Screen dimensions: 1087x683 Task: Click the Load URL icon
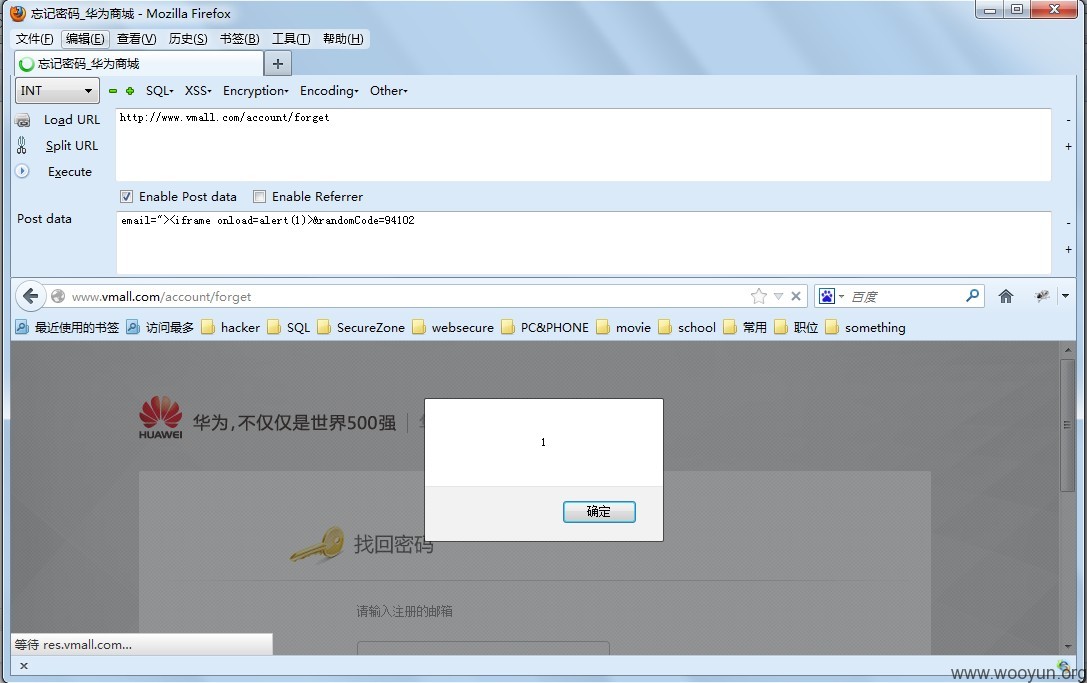[23, 120]
